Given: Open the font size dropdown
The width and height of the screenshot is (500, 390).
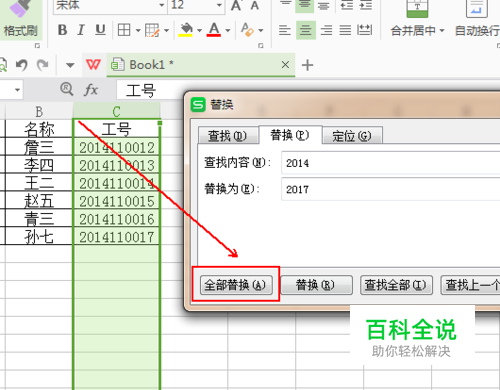Looking at the screenshot, I should (219, 5).
